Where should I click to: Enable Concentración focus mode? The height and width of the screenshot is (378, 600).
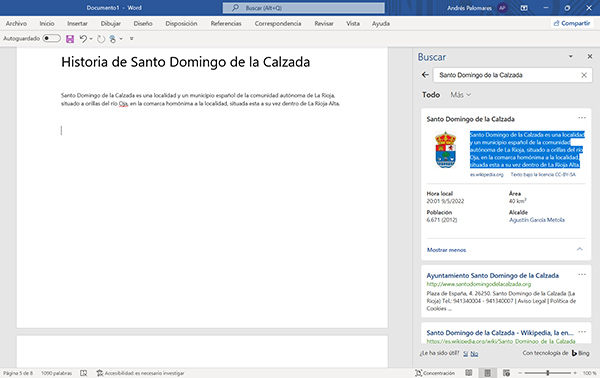point(435,373)
